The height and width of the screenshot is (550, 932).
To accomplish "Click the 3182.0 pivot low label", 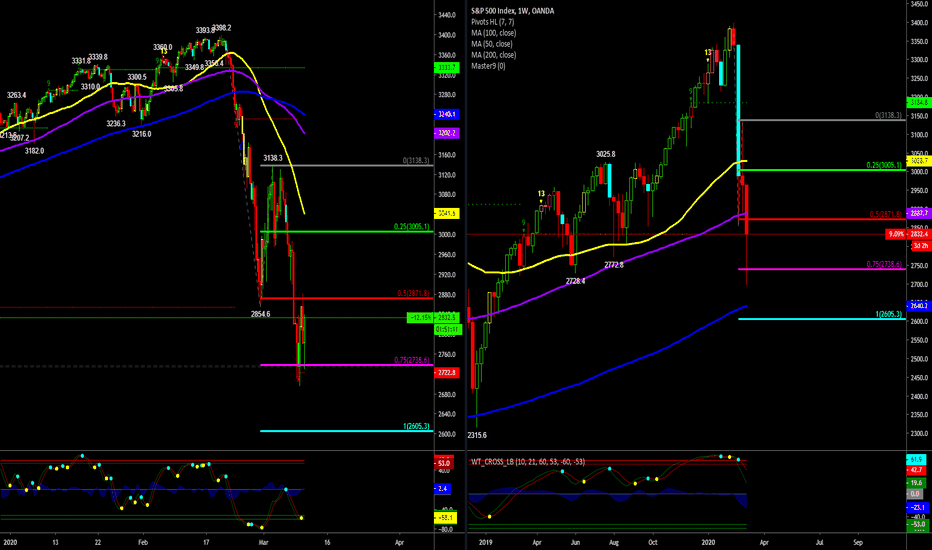I will pos(34,151).
